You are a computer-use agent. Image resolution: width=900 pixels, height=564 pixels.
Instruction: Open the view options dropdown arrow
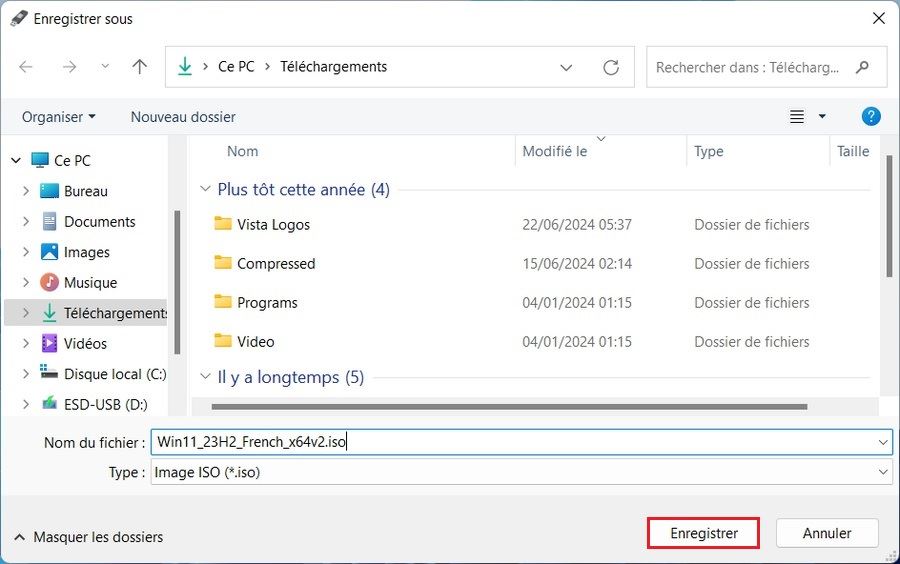(822, 116)
